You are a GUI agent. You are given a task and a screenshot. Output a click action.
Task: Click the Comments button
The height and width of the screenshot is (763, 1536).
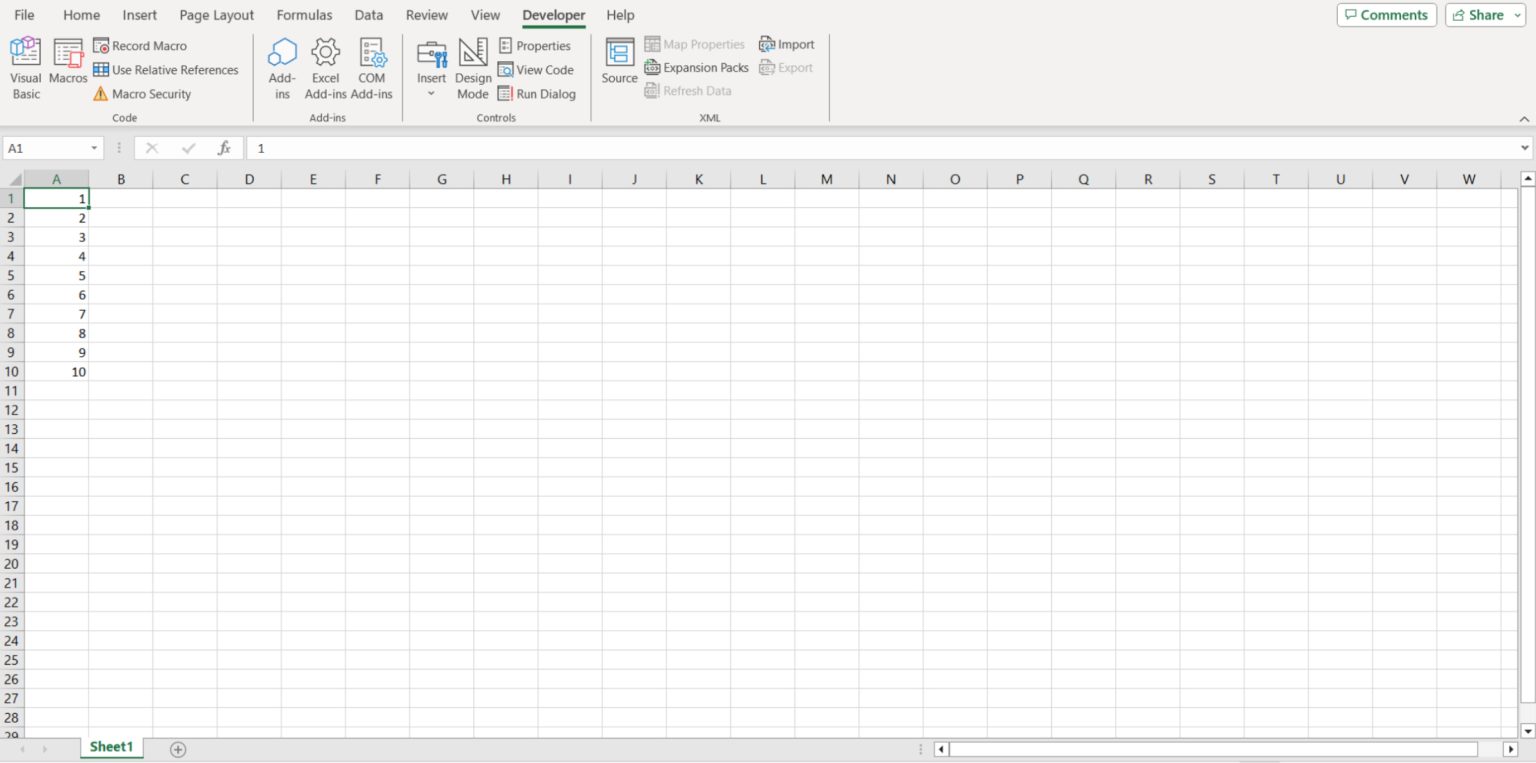[1386, 15]
